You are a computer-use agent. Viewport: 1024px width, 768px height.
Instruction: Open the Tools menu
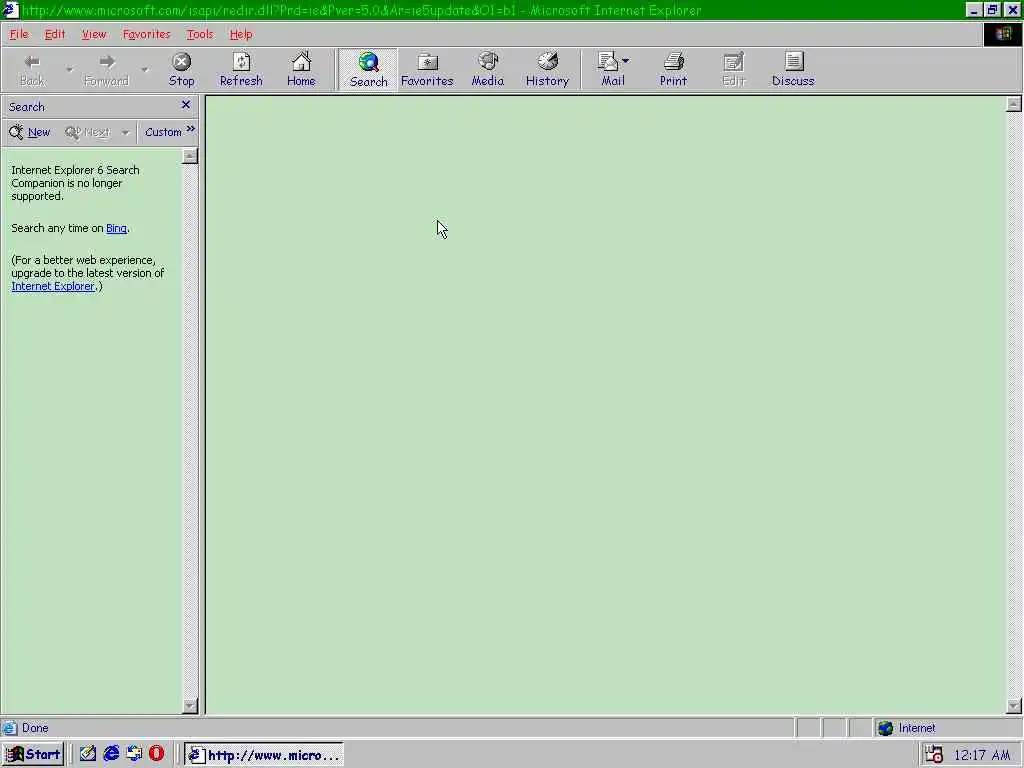(x=200, y=34)
